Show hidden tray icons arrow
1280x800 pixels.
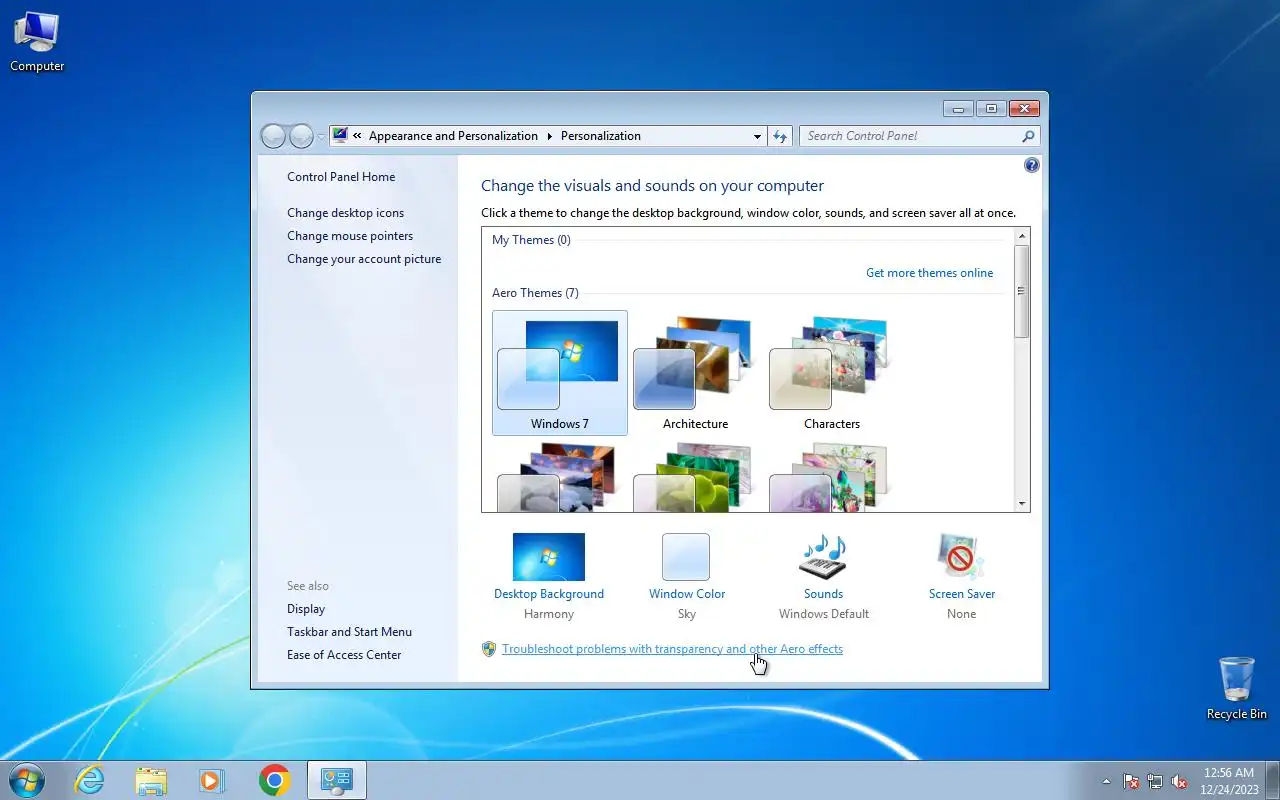(x=1106, y=781)
